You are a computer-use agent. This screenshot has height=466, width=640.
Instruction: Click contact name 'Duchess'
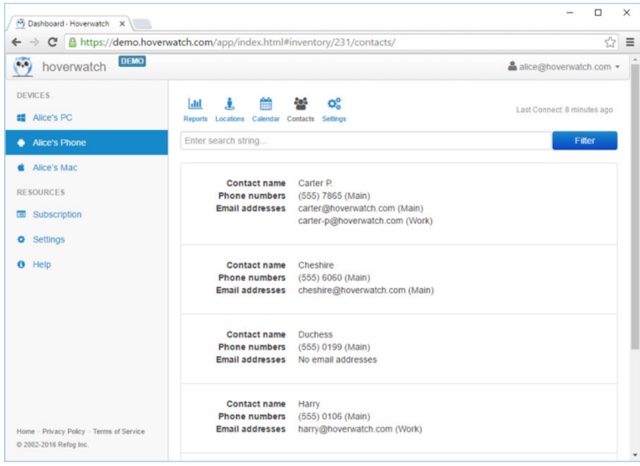(315, 335)
